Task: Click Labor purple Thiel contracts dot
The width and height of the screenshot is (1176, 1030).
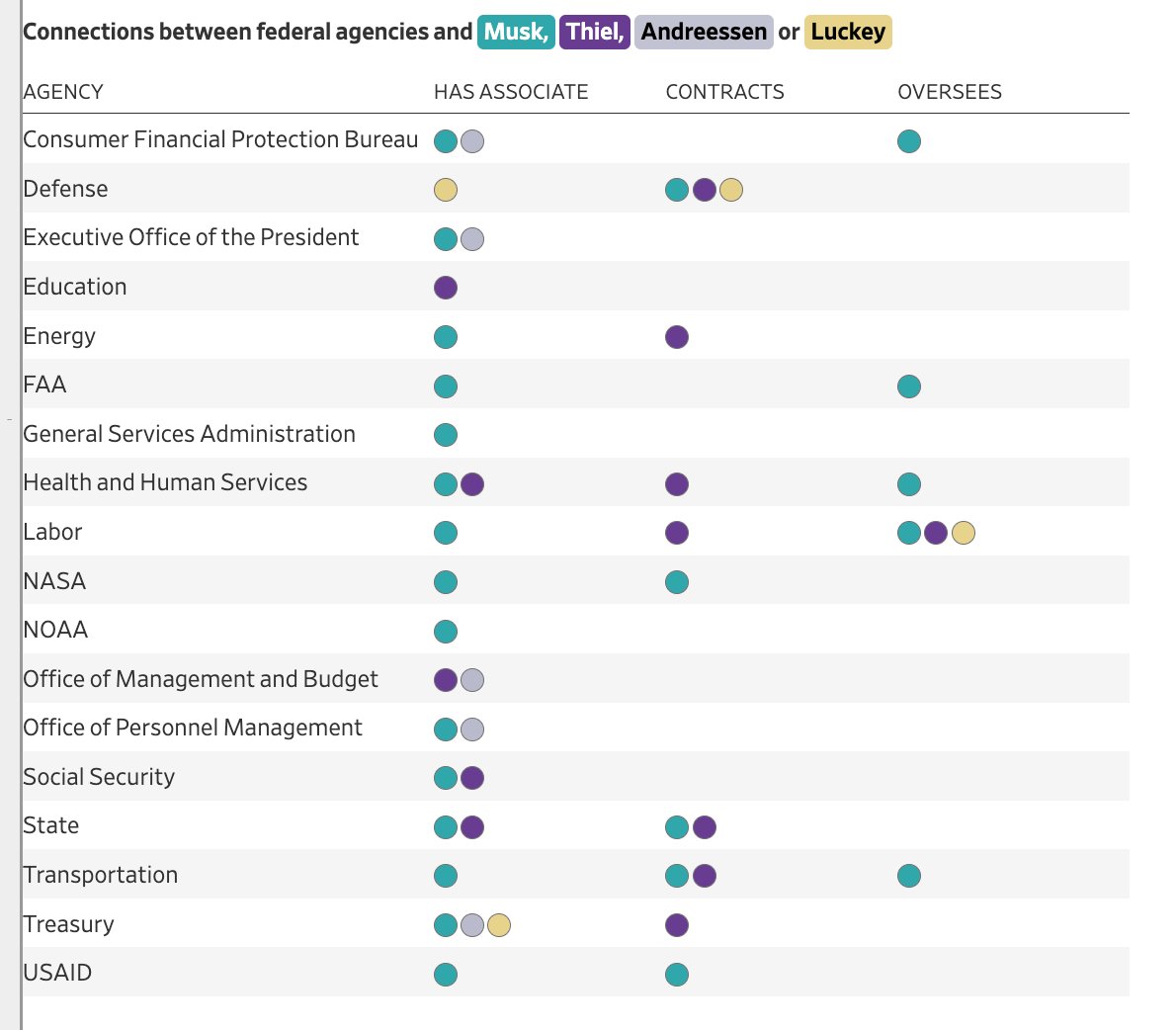Action: [677, 533]
